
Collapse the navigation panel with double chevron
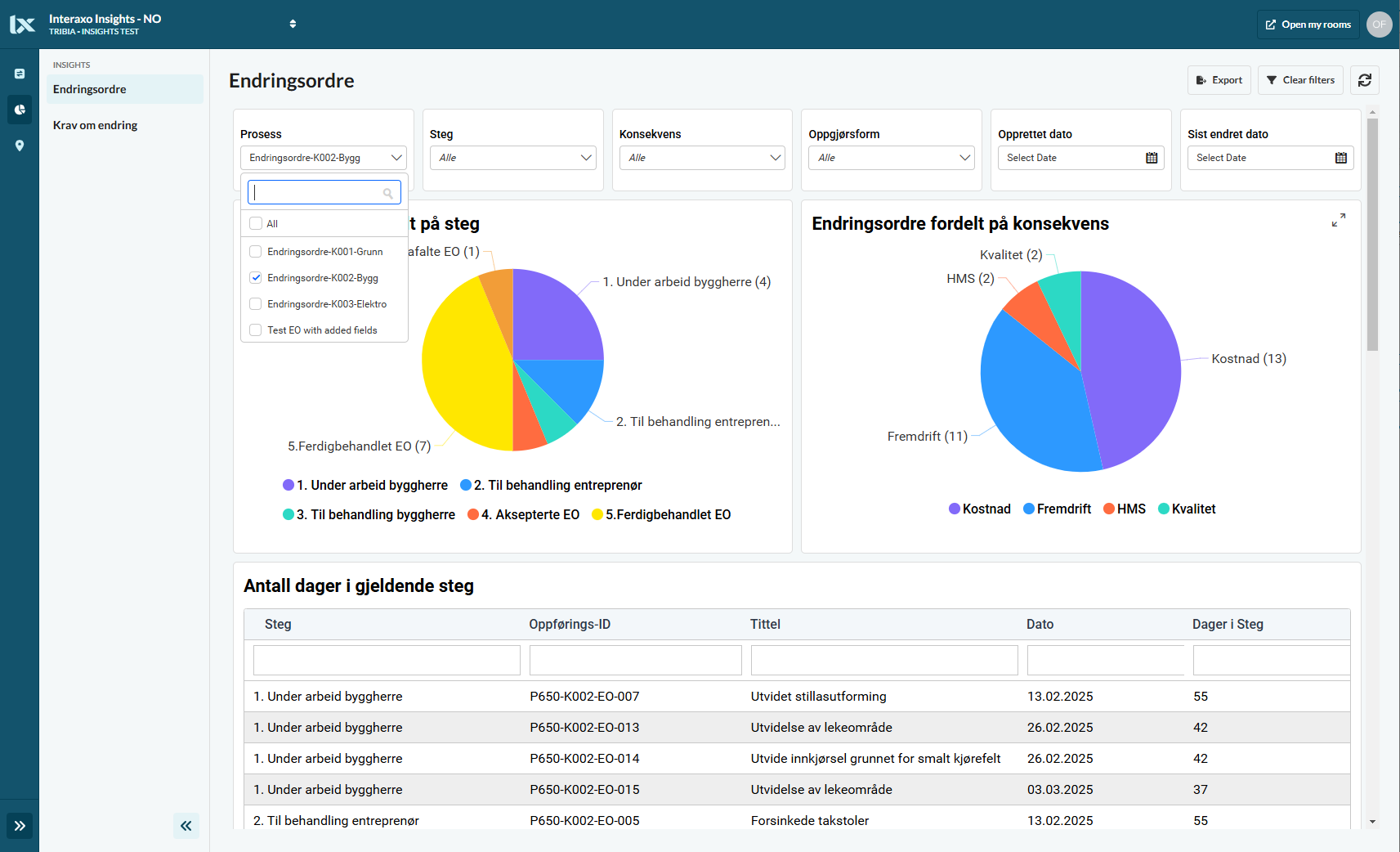coord(186,826)
